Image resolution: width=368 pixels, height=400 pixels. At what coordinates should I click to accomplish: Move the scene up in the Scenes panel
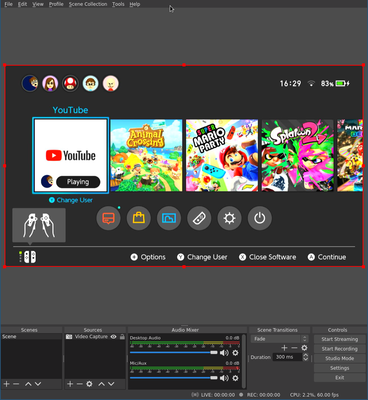click(28, 384)
